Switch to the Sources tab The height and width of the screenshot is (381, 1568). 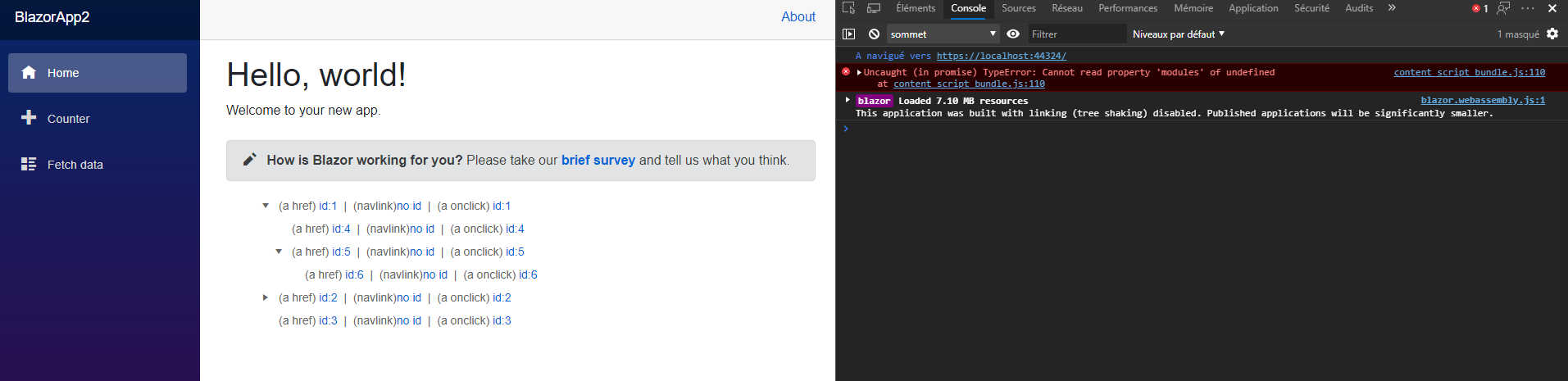tap(1018, 8)
